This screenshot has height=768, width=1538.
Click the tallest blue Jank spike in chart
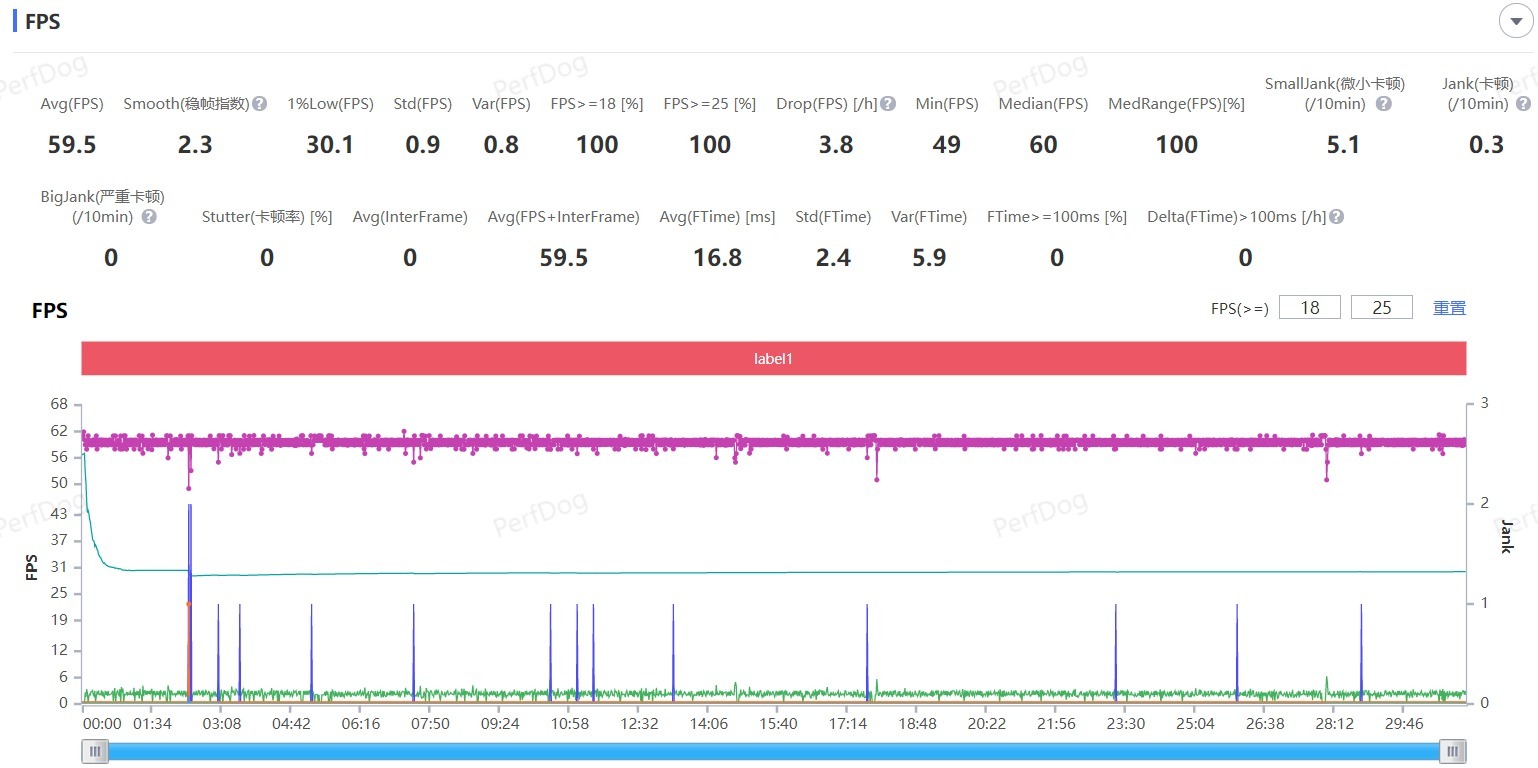click(190, 560)
